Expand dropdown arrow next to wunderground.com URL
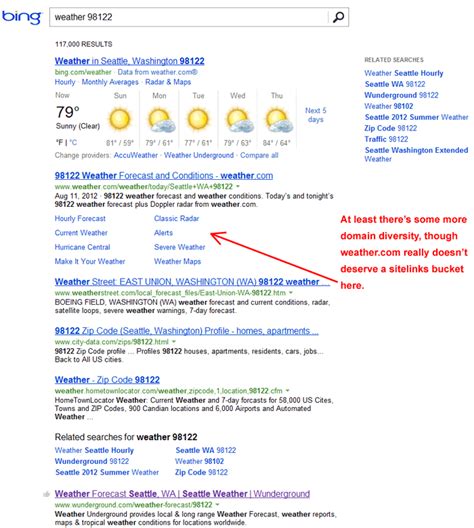Screen dimensions: 474x528 [217, 504]
